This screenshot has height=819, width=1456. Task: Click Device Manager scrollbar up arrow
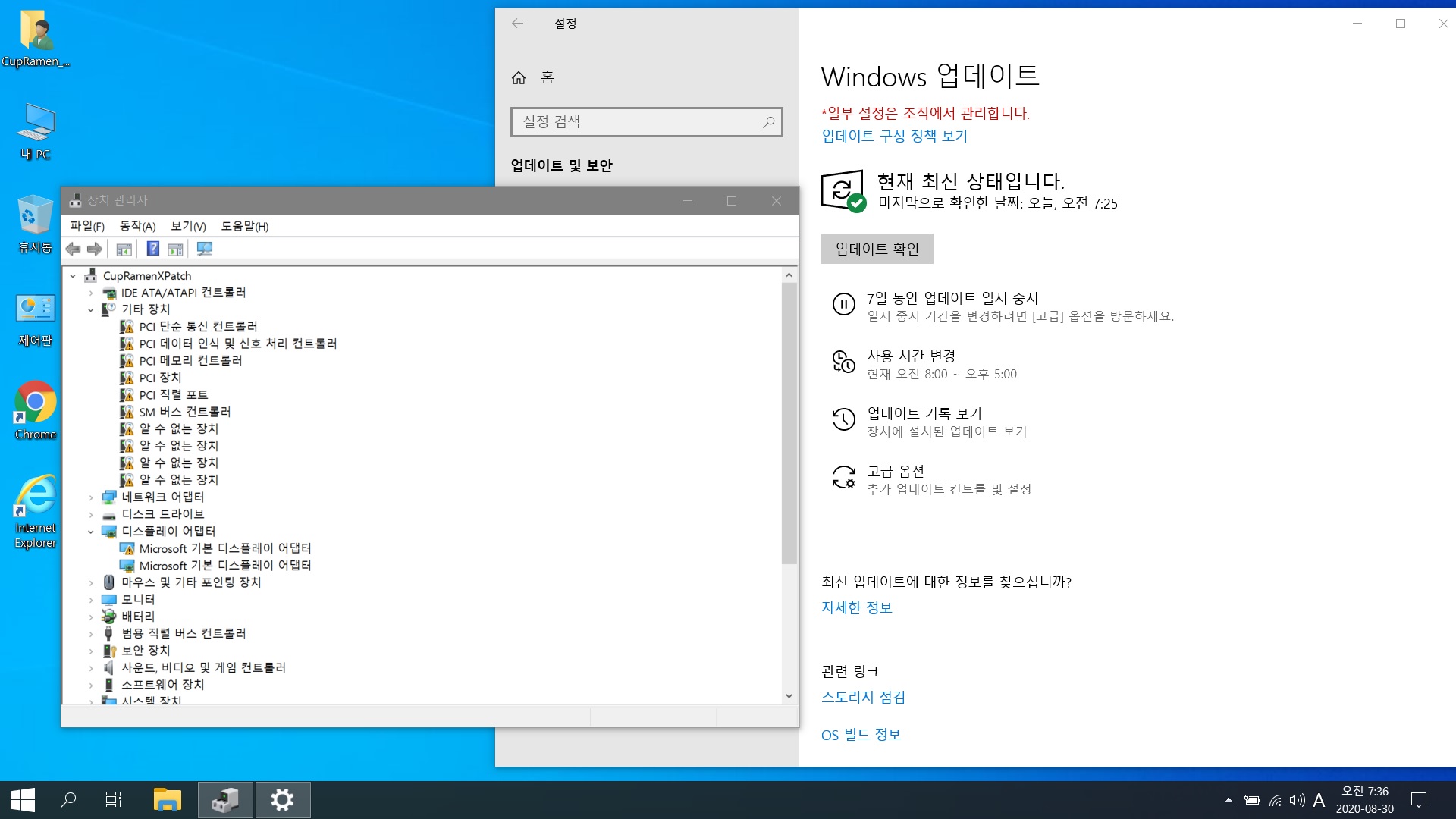pyautogui.click(x=789, y=275)
